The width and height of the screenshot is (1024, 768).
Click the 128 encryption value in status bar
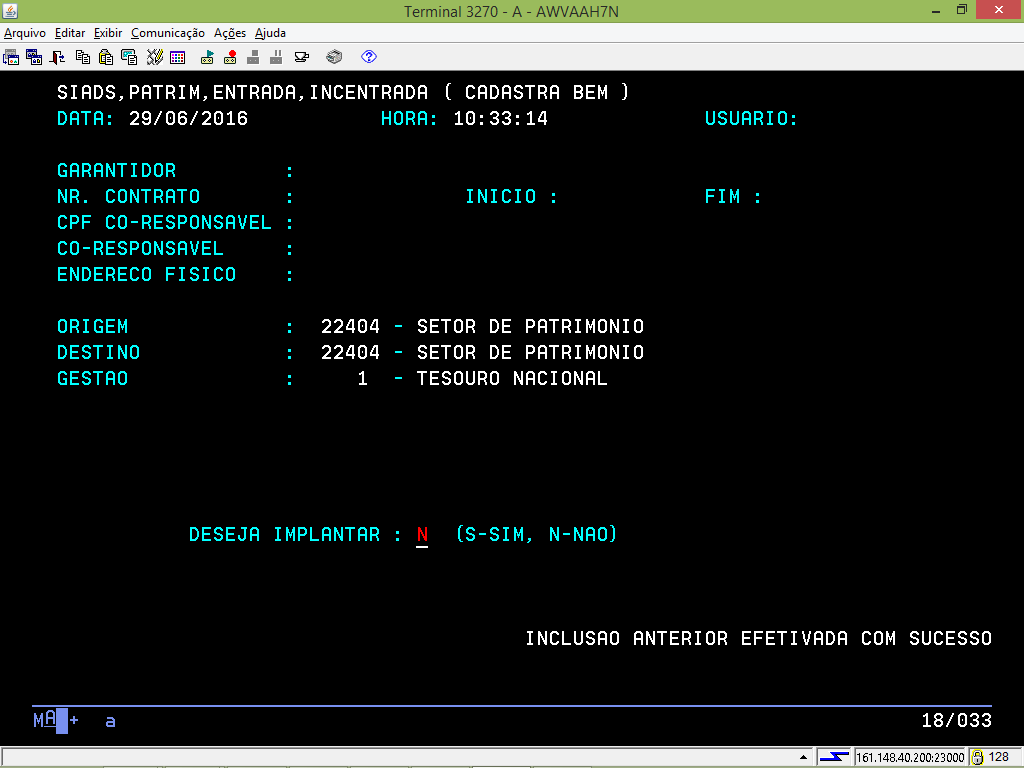click(x=999, y=757)
